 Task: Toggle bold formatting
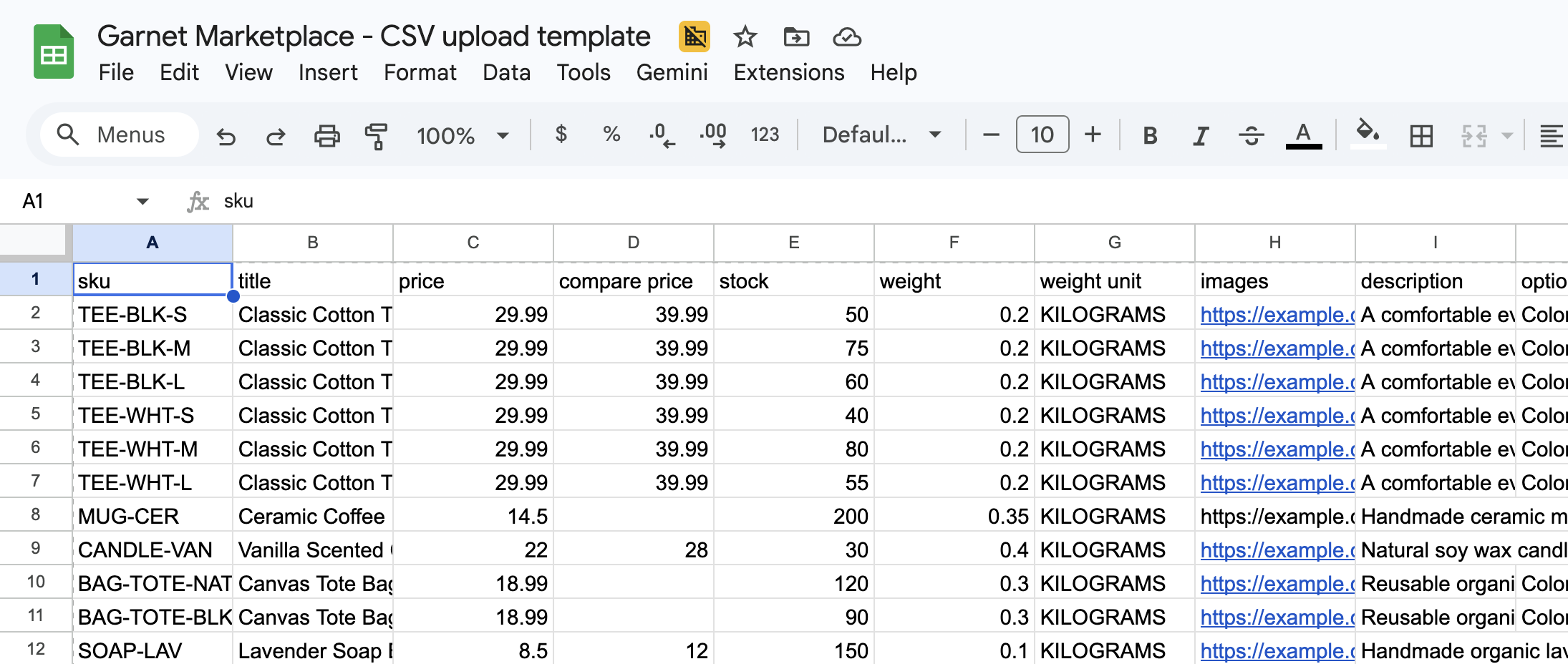coord(1149,135)
